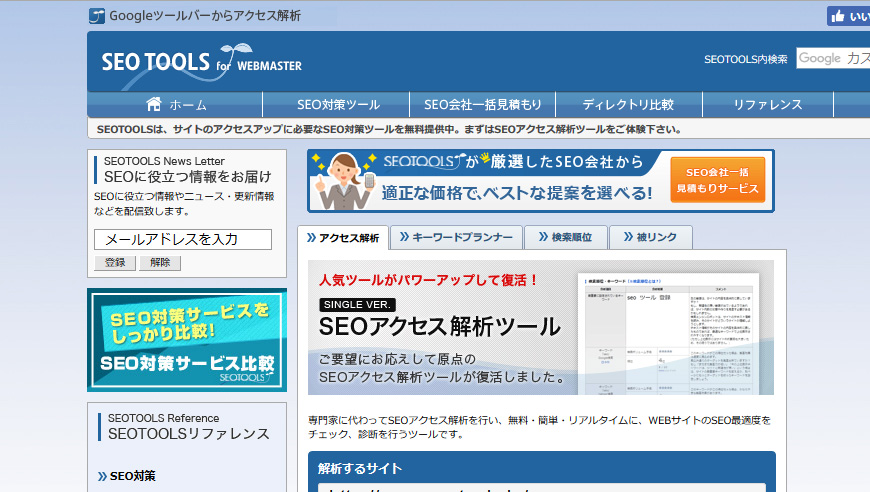
Task: Click the メールアドレスを入力 email field
Action: pos(183,239)
